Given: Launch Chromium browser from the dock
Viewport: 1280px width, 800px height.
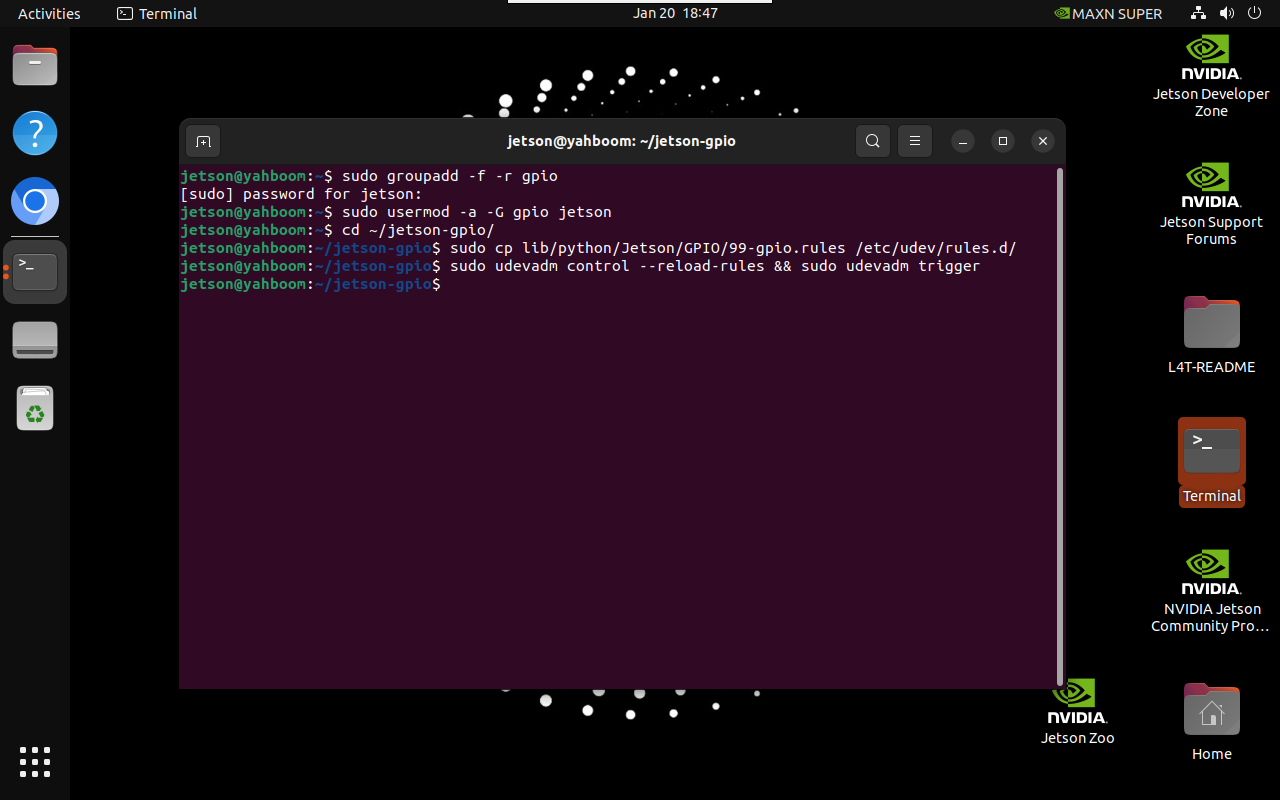Looking at the screenshot, I should [35, 203].
